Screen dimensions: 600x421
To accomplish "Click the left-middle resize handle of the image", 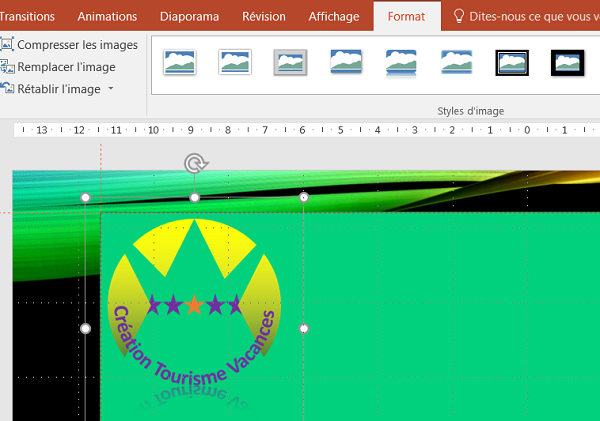I will click(85, 328).
